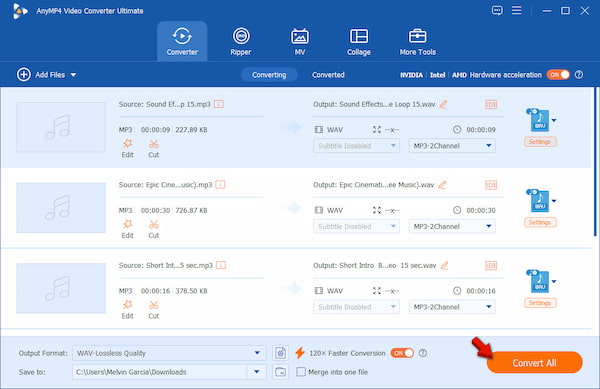Open Output Format WAV-Lossless Quality dropdown
The width and height of the screenshot is (600, 389).
(169, 353)
